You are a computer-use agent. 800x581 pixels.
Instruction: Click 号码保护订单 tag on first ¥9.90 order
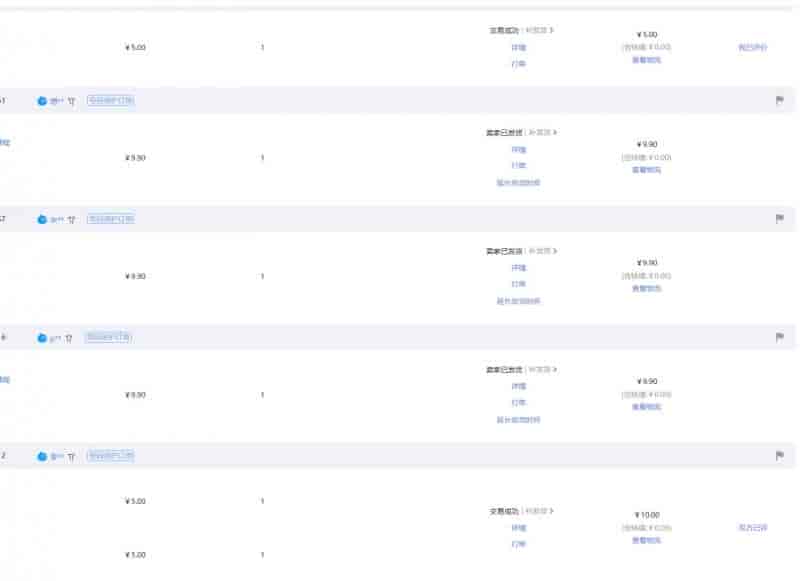(x=110, y=101)
